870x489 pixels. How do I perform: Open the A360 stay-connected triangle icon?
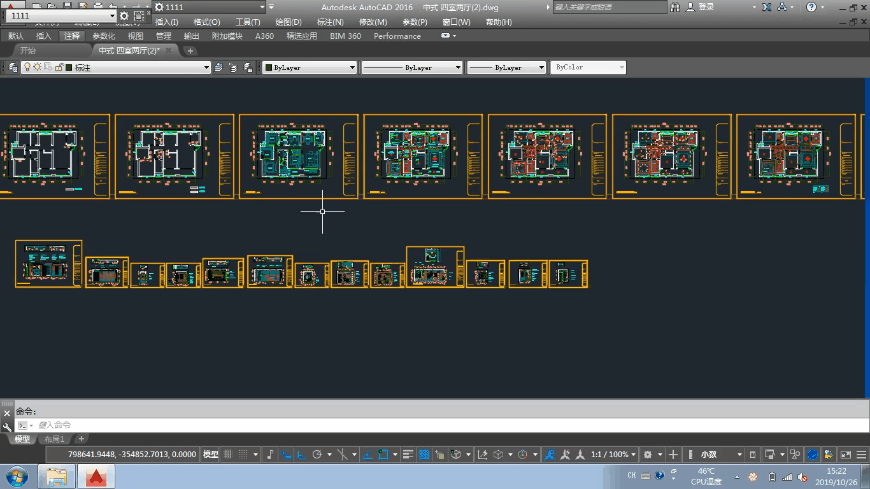click(x=782, y=7)
